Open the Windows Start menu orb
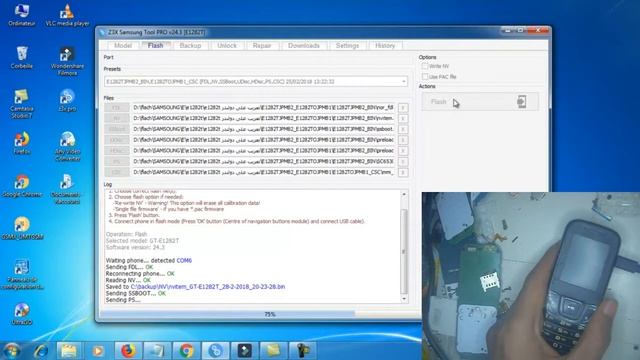The height and width of the screenshot is (360, 640). (x=12, y=351)
